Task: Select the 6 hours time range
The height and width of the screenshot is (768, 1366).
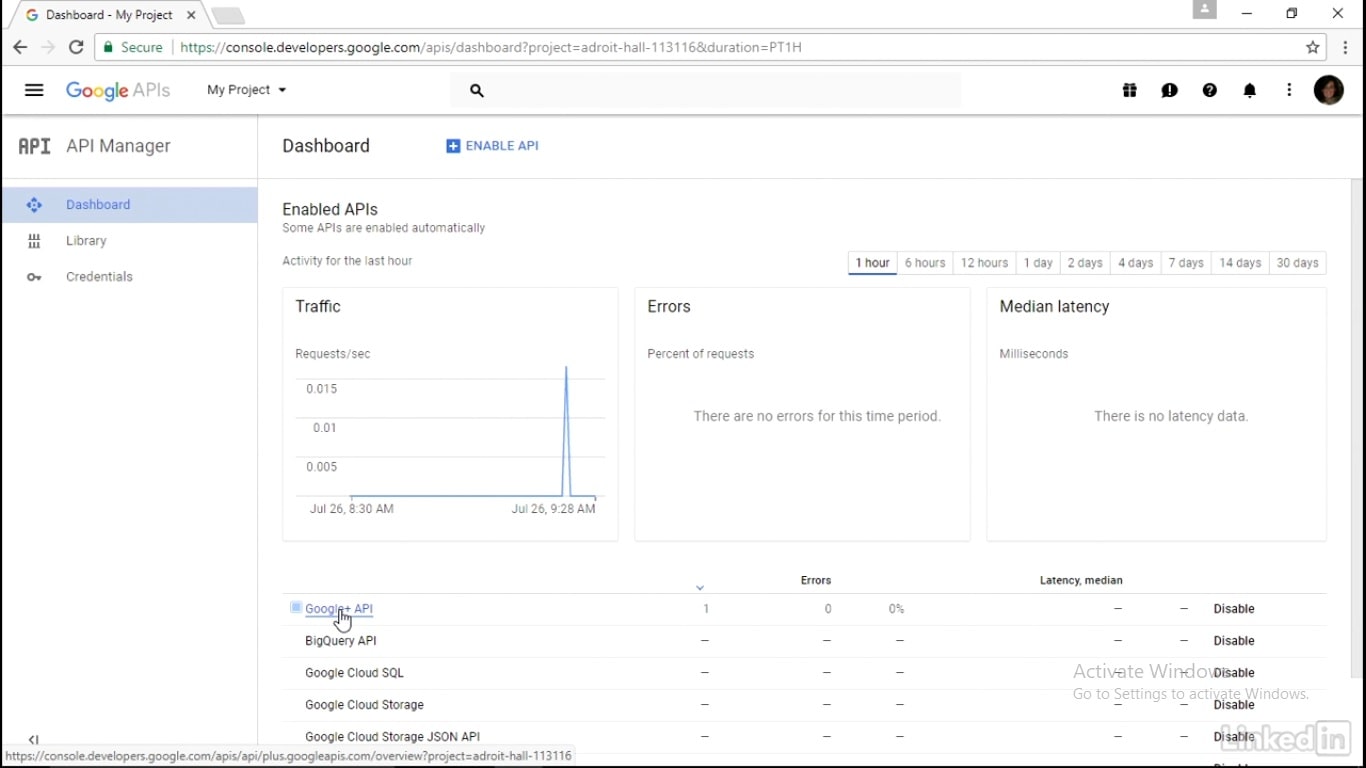Action: click(925, 263)
